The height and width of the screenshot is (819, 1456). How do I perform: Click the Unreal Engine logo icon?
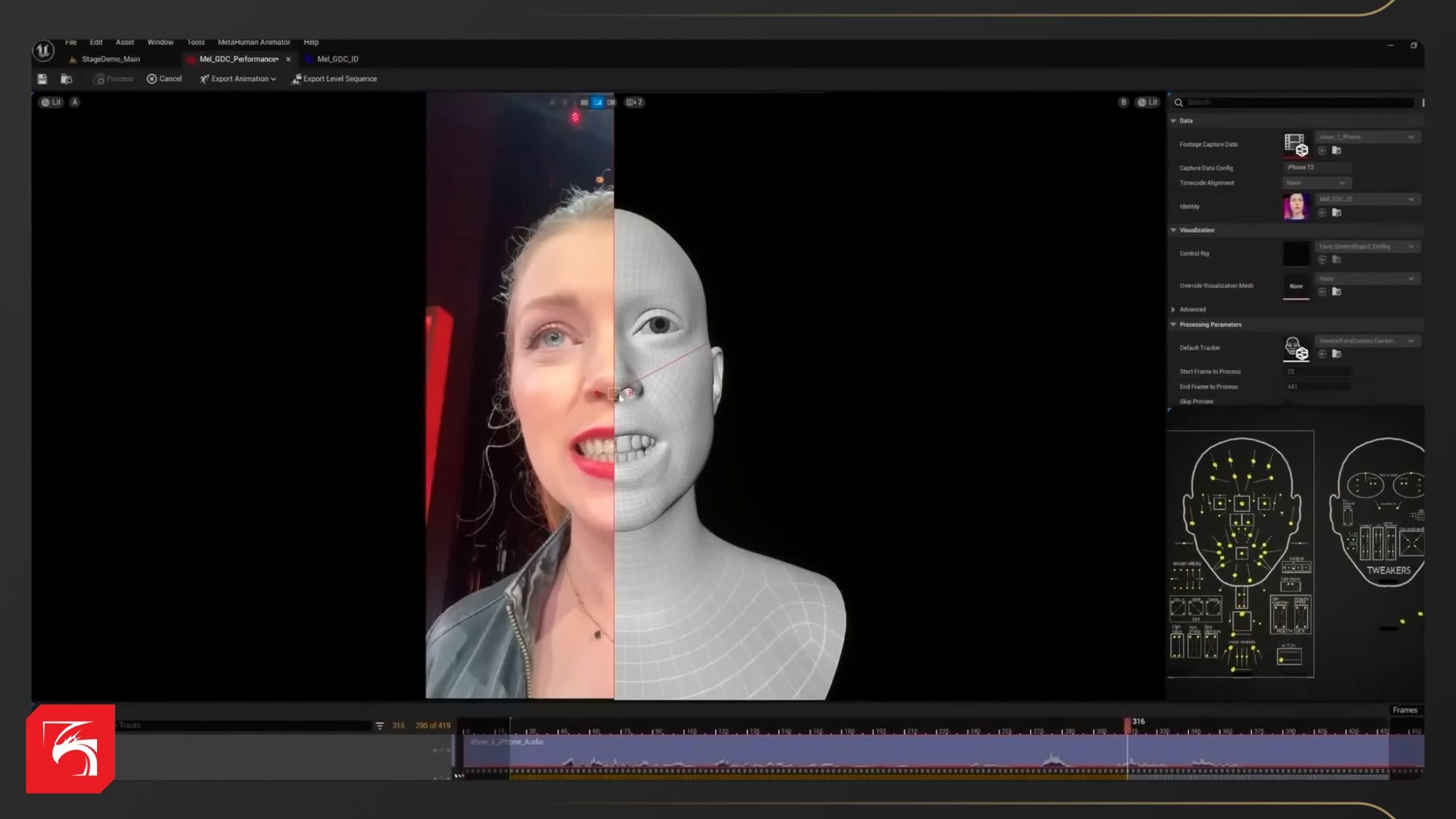coord(43,51)
